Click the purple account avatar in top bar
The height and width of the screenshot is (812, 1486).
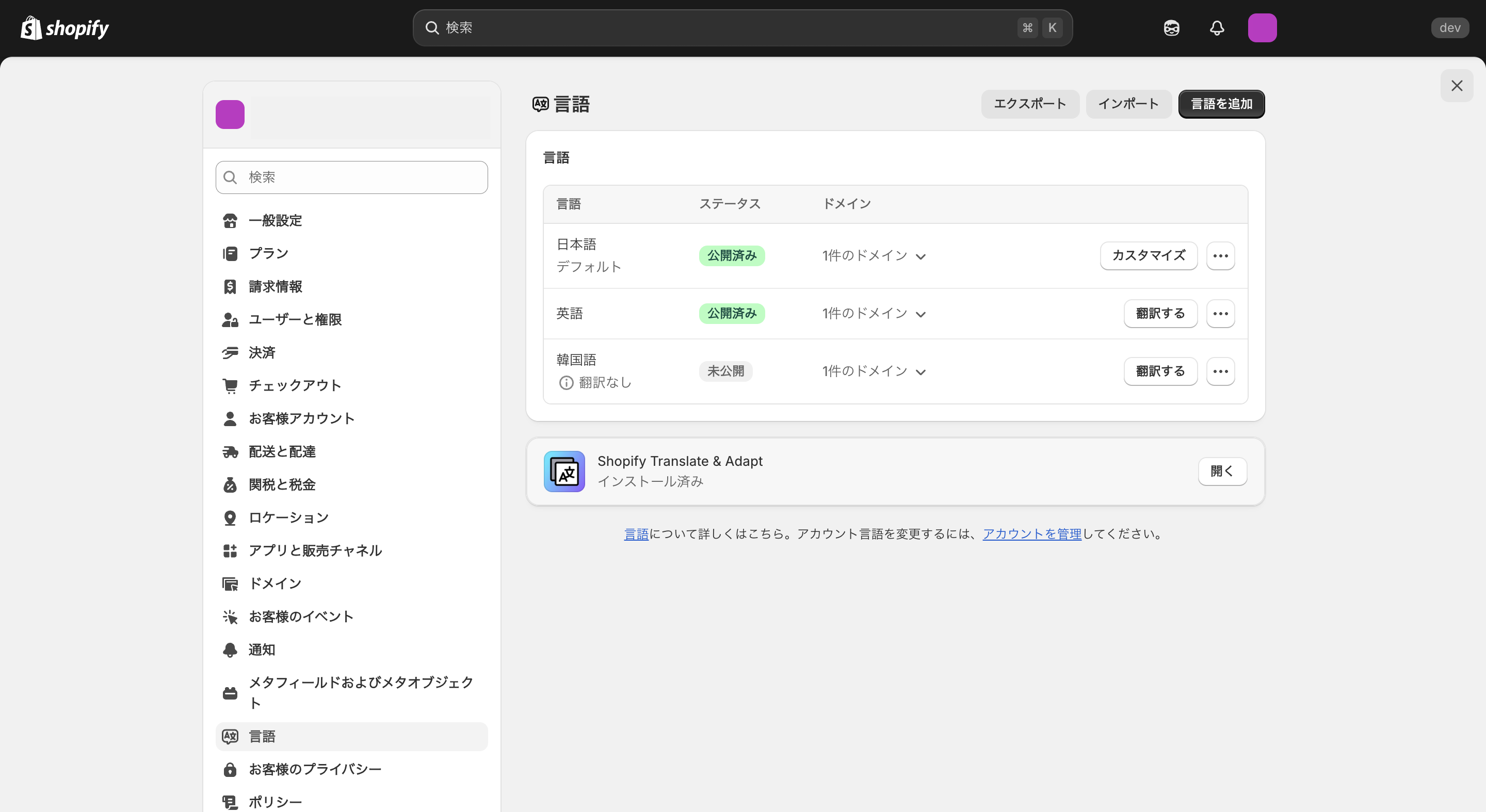click(x=1262, y=28)
